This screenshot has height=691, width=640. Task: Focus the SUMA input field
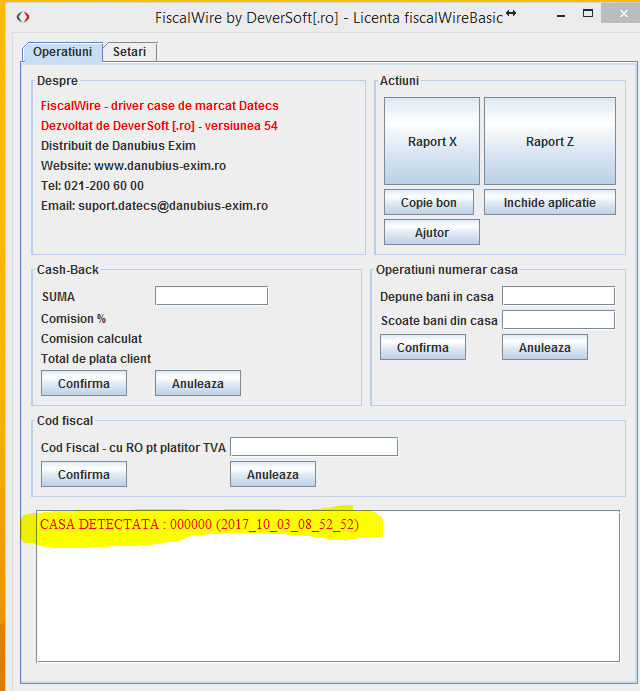pyautogui.click(x=211, y=295)
